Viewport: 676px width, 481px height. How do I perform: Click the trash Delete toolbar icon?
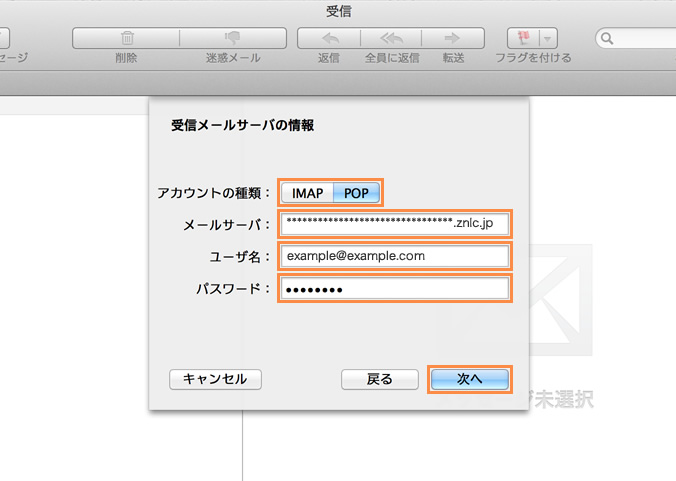coord(127,38)
